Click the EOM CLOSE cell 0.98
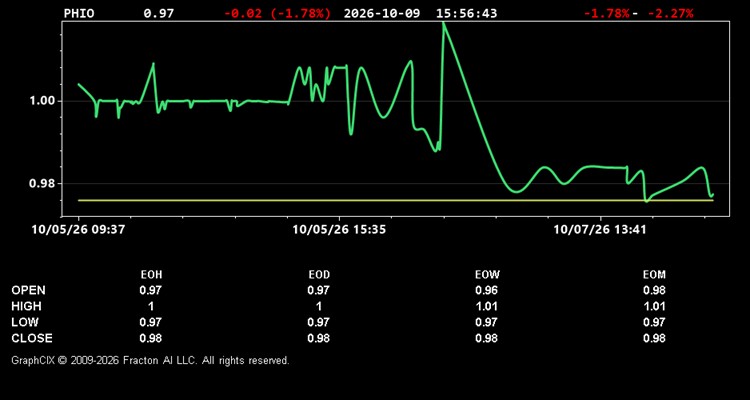 [654, 338]
